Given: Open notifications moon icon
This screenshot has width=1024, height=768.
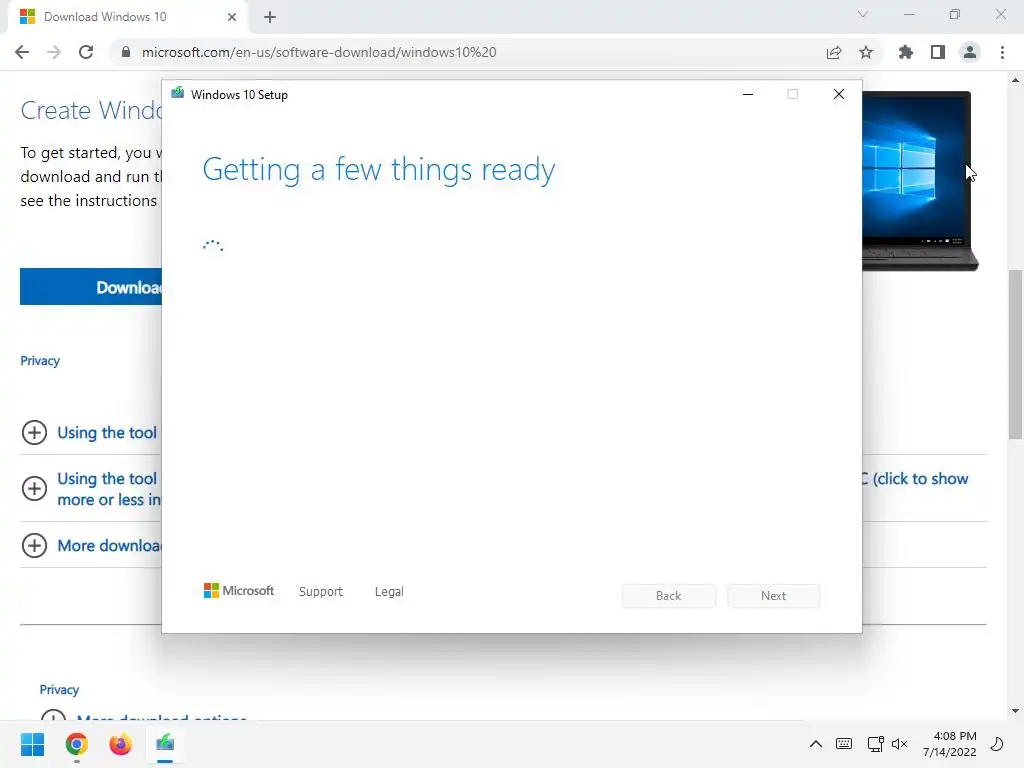Looking at the screenshot, I should tap(997, 744).
